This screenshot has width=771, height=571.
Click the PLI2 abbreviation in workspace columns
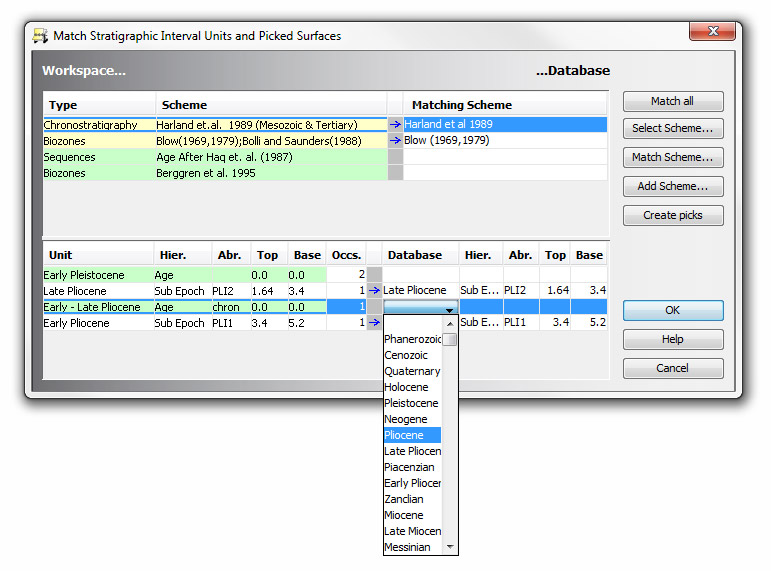pos(231,291)
